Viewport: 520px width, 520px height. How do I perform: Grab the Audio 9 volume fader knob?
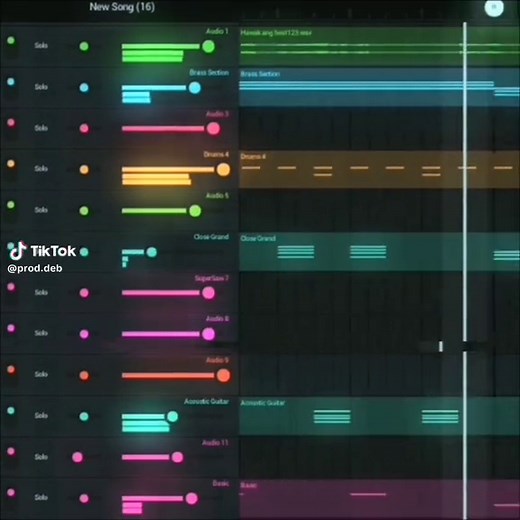223,375
